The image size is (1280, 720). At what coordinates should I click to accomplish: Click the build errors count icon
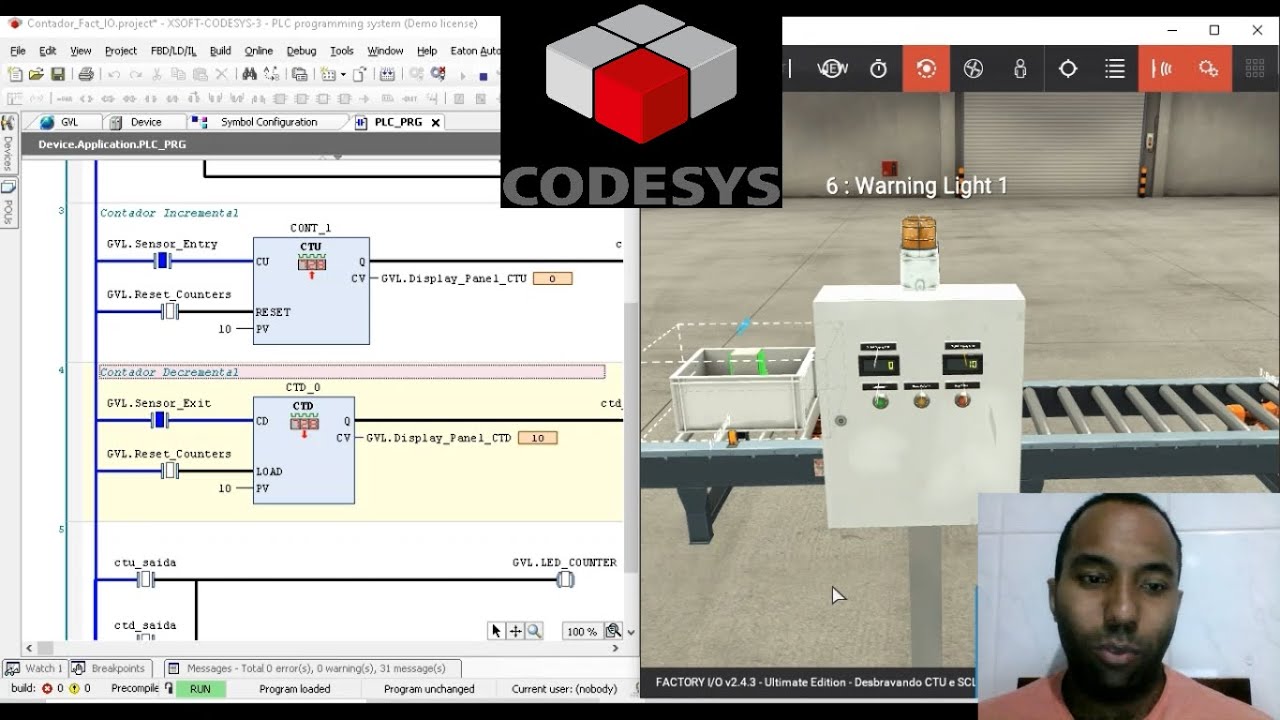pyautogui.click(x=47, y=689)
